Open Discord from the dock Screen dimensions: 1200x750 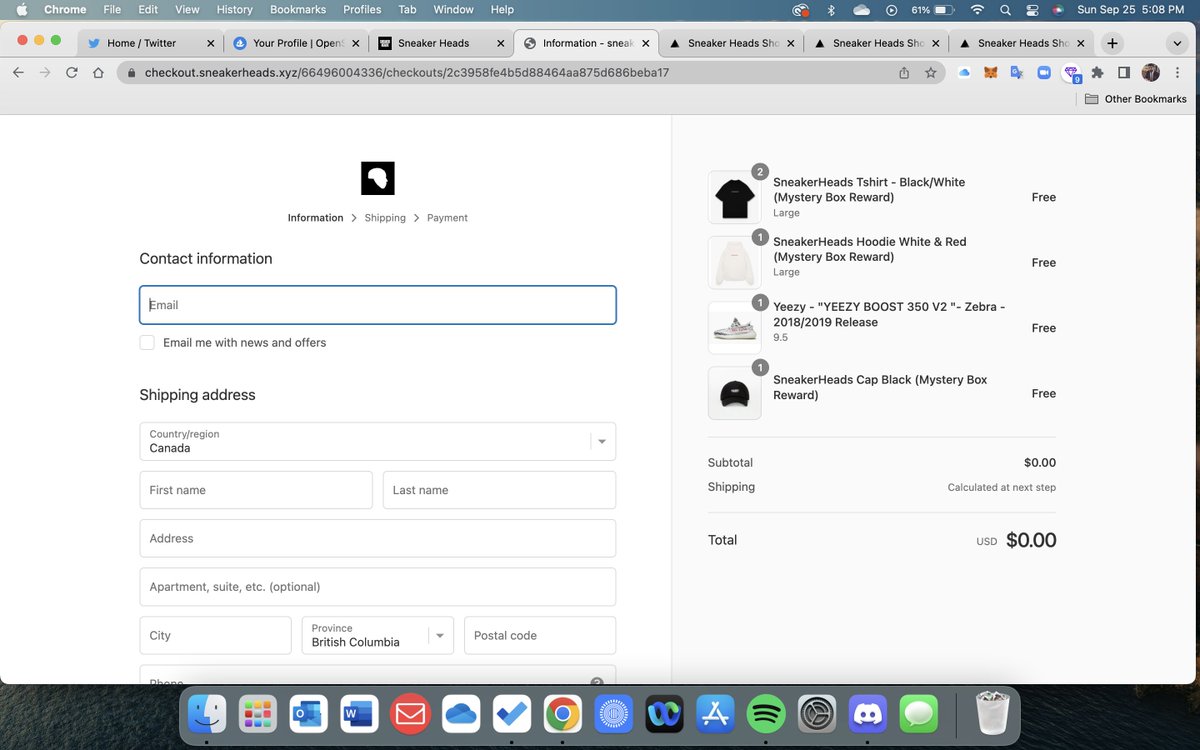click(x=868, y=714)
